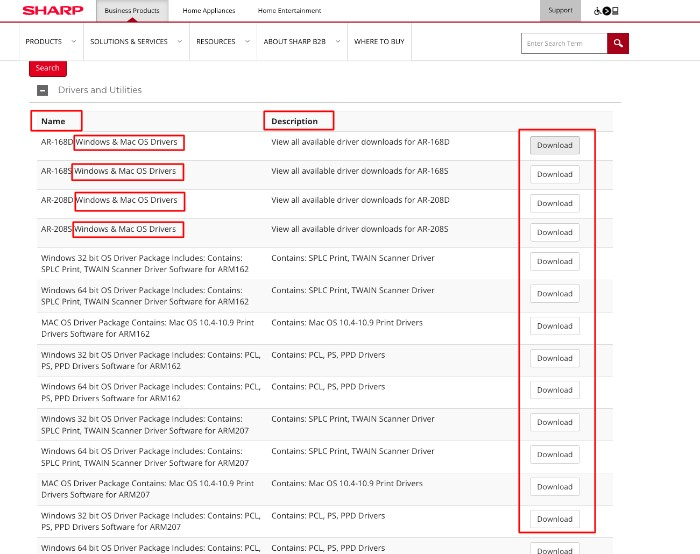Download the AR-168S drivers

555,175
